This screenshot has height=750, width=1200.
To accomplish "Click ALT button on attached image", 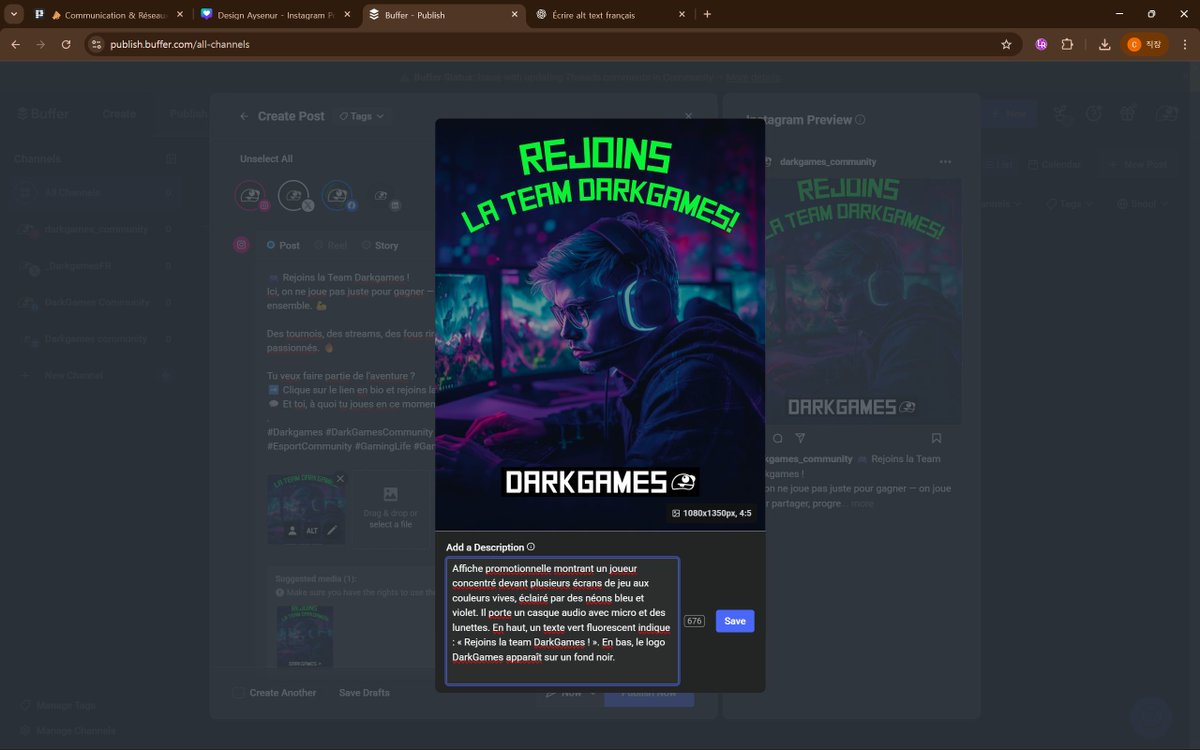I will pyautogui.click(x=312, y=530).
